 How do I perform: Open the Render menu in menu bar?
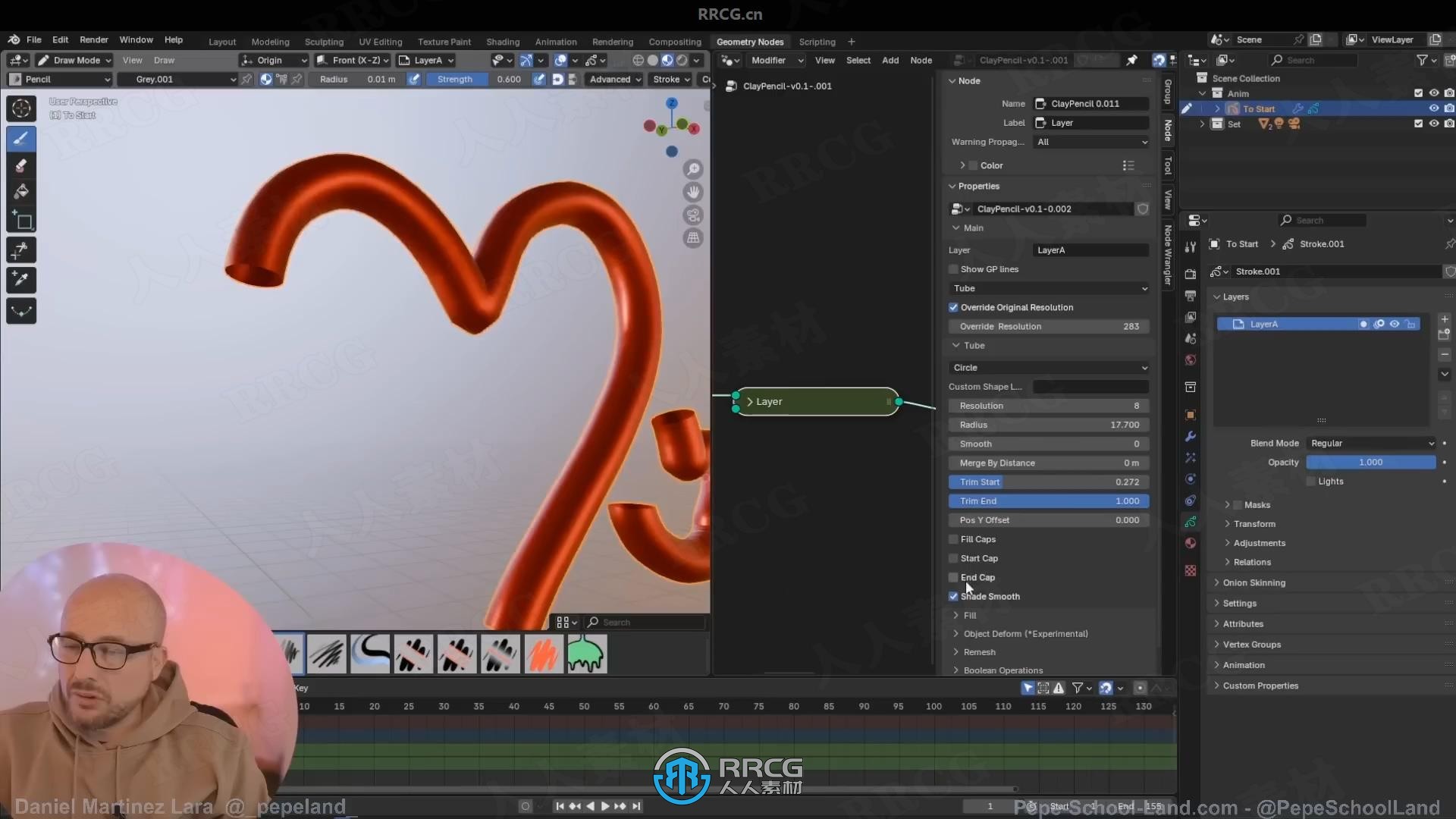click(x=93, y=40)
